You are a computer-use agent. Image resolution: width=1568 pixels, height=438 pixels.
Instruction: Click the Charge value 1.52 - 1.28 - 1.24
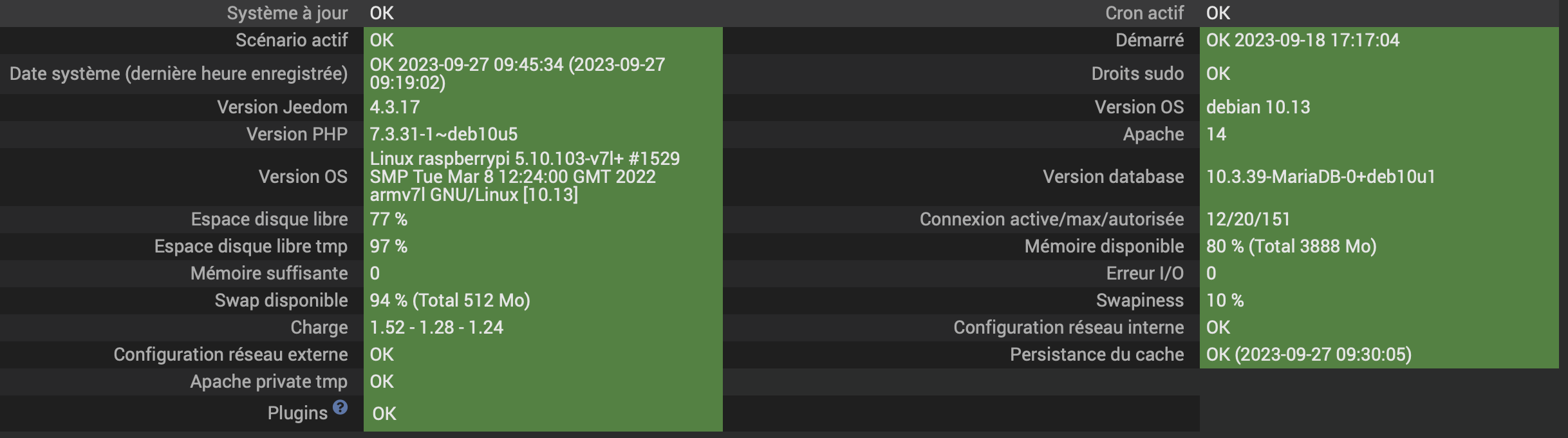point(436,327)
